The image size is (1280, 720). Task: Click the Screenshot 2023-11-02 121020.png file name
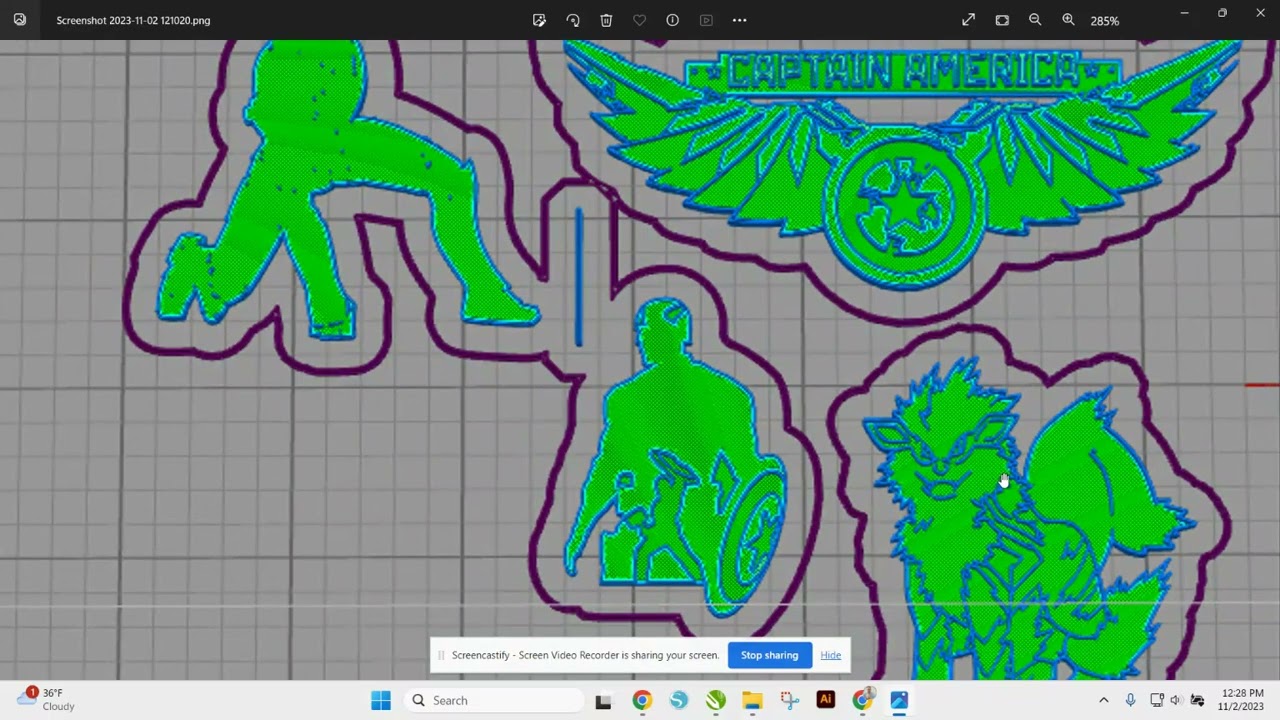133,20
